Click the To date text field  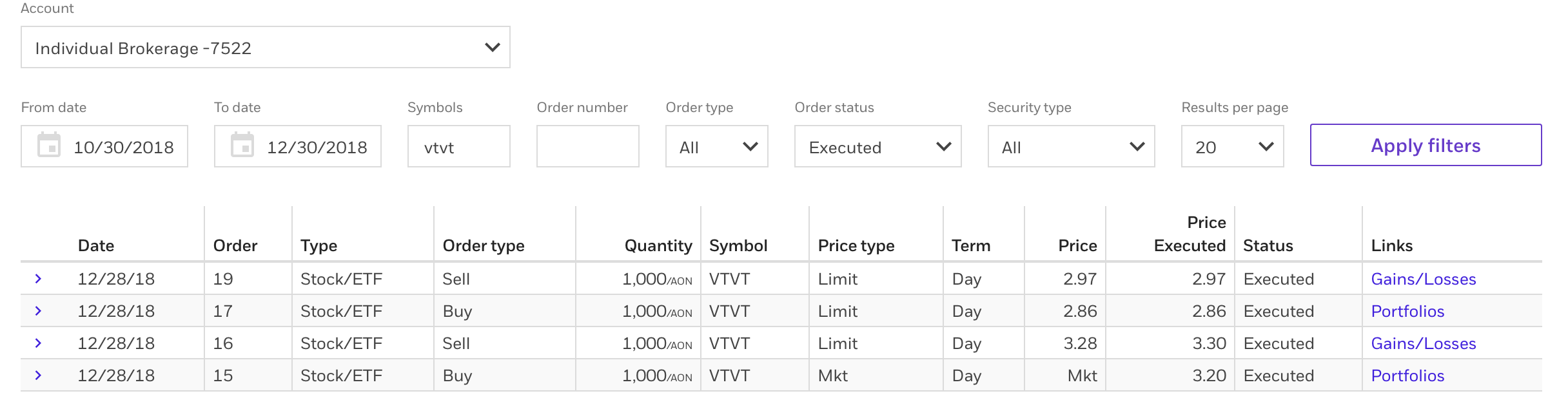[x=317, y=147]
